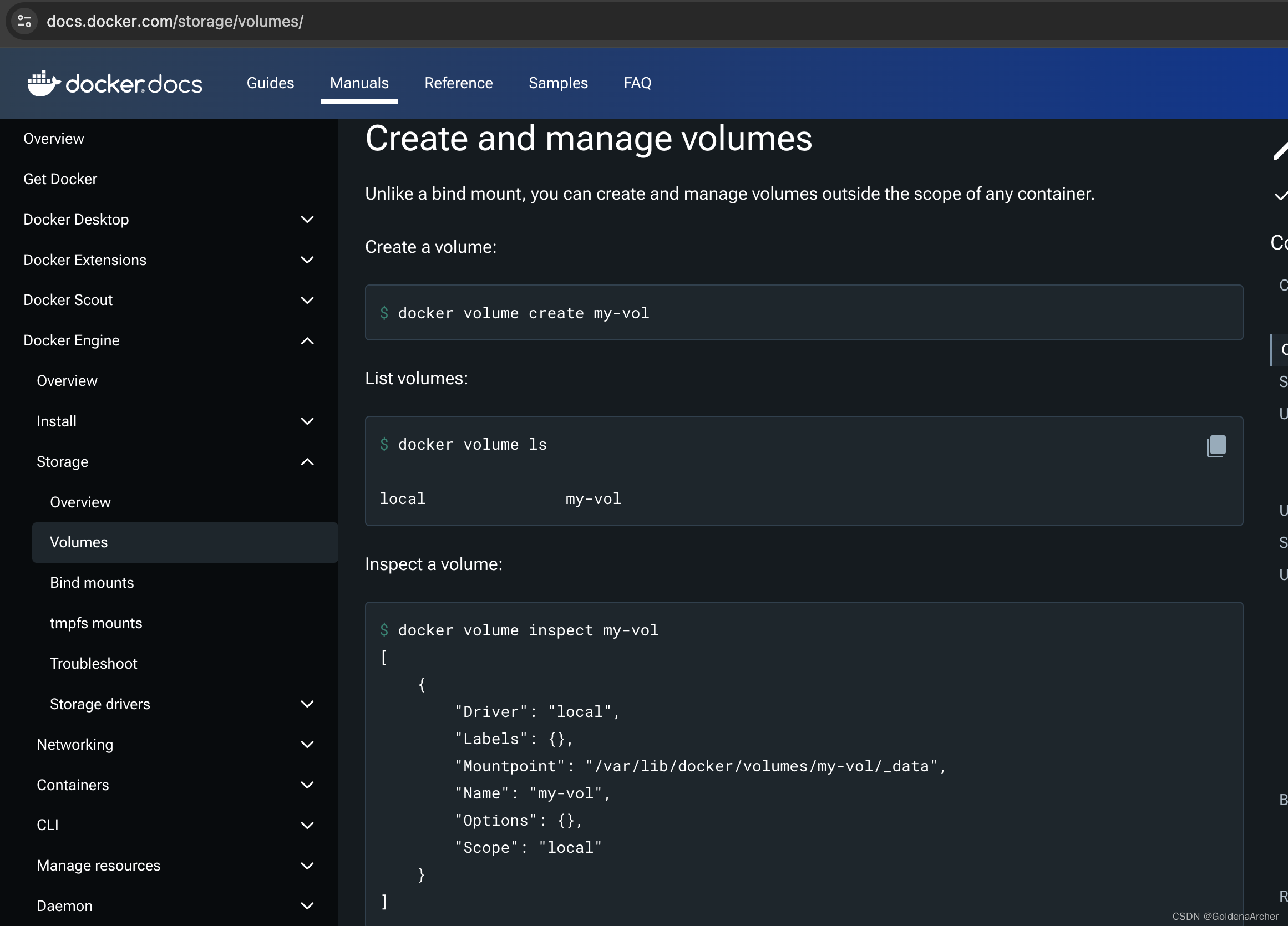Open Docker Engine Overview page
1288x926 pixels.
tap(67, 381)
